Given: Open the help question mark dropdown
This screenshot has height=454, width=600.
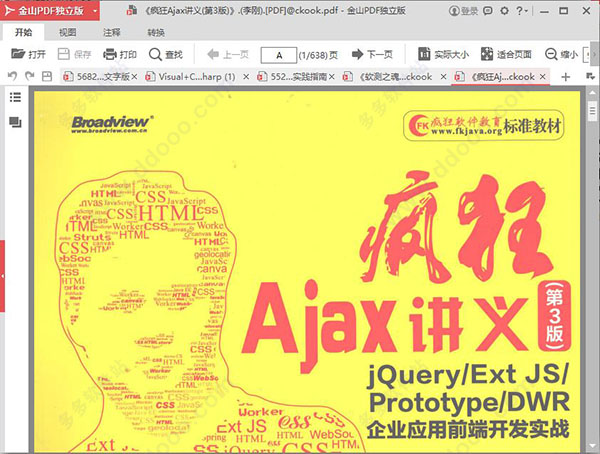Looking at the screenshot, I should (522, 11).
